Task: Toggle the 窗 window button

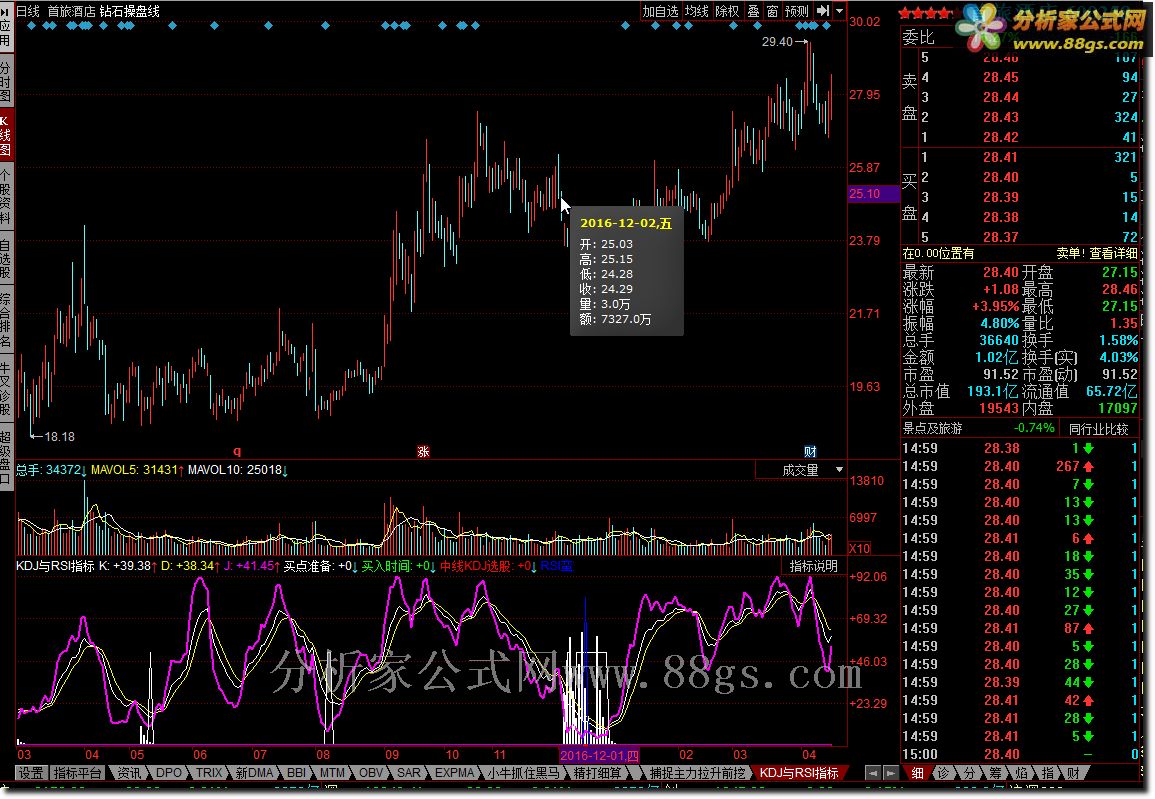Action: tap(772, 11)
